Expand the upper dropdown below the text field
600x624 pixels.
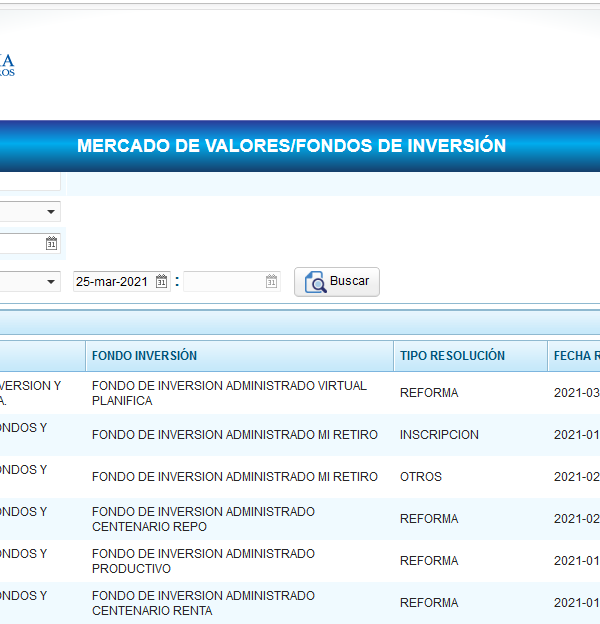(51, 212)
